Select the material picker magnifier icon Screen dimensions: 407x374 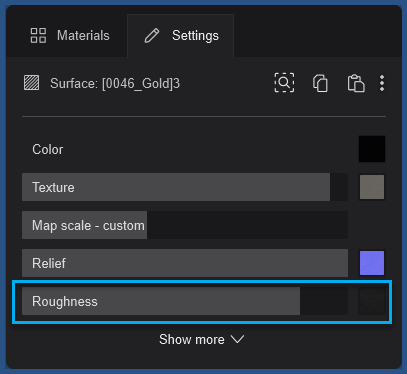[x=284, y=82]
